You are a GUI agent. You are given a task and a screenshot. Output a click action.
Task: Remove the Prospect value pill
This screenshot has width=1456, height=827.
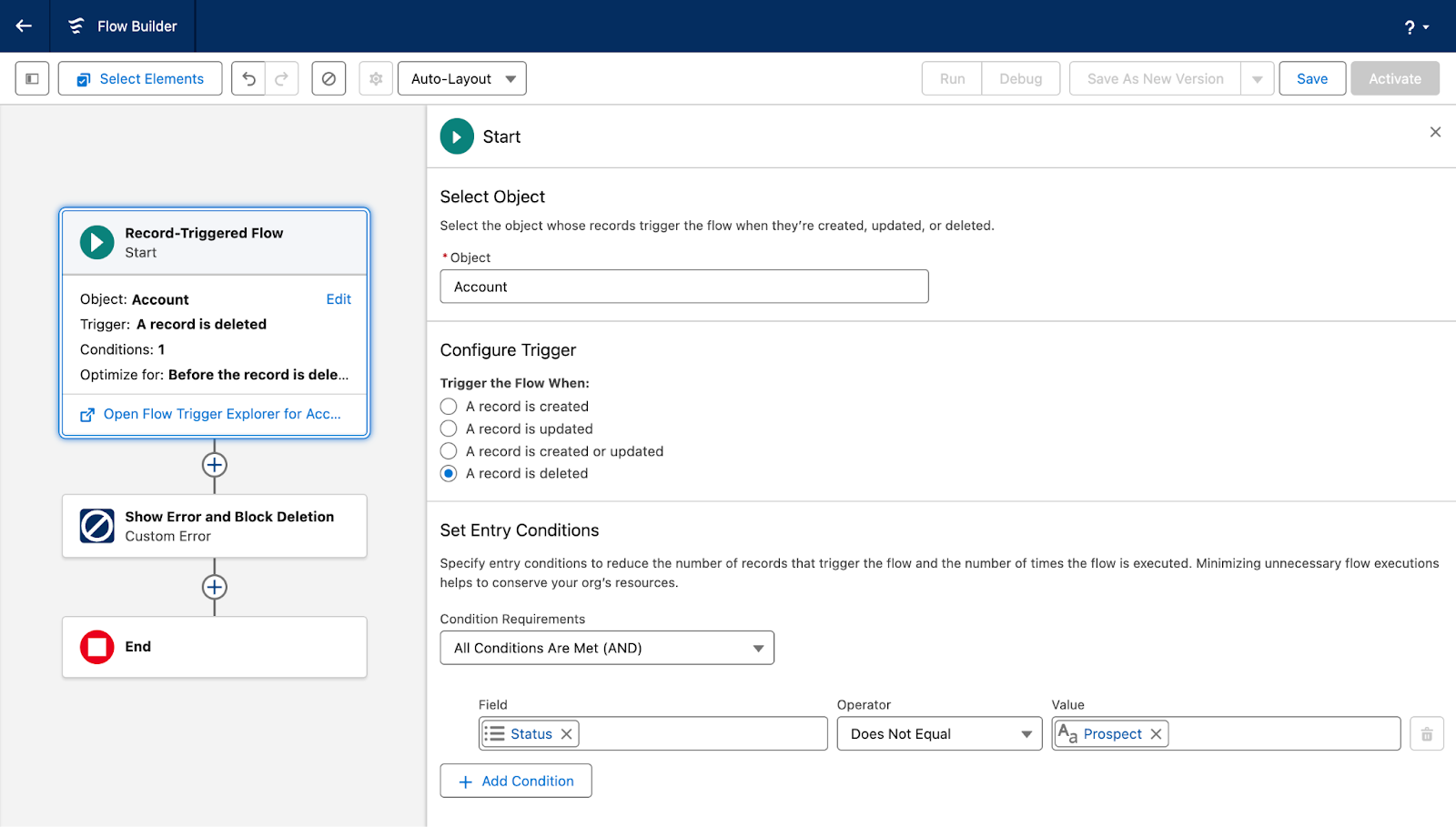tap(1156, 734)
